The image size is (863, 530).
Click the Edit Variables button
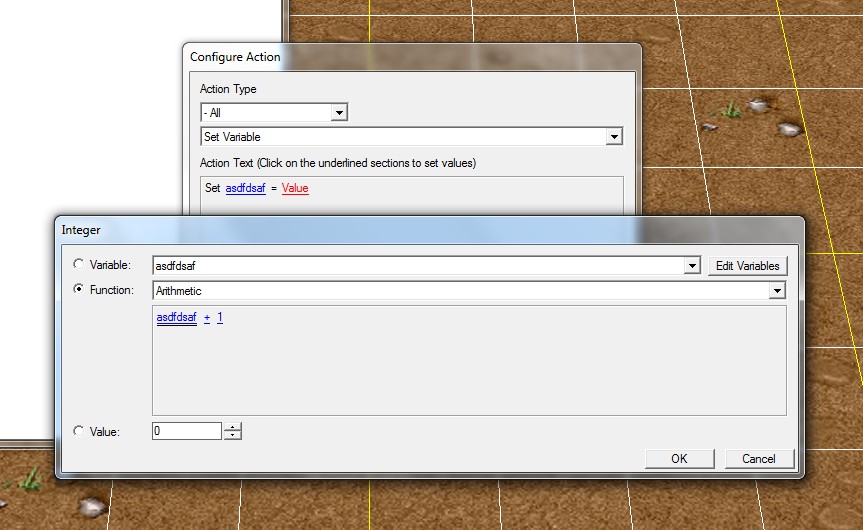click(747, 266)
